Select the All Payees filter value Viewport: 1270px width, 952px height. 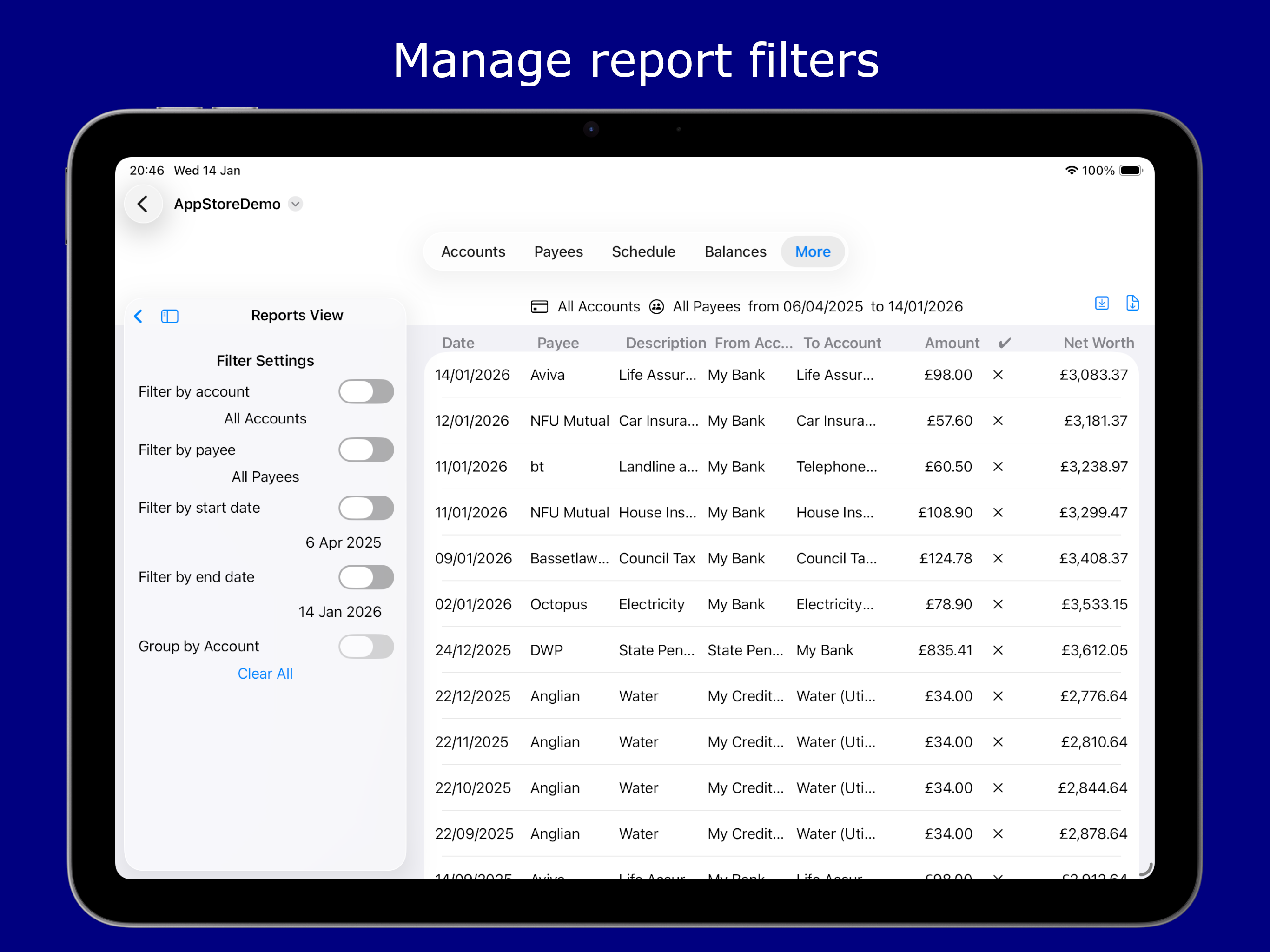[x=265, y=476]
